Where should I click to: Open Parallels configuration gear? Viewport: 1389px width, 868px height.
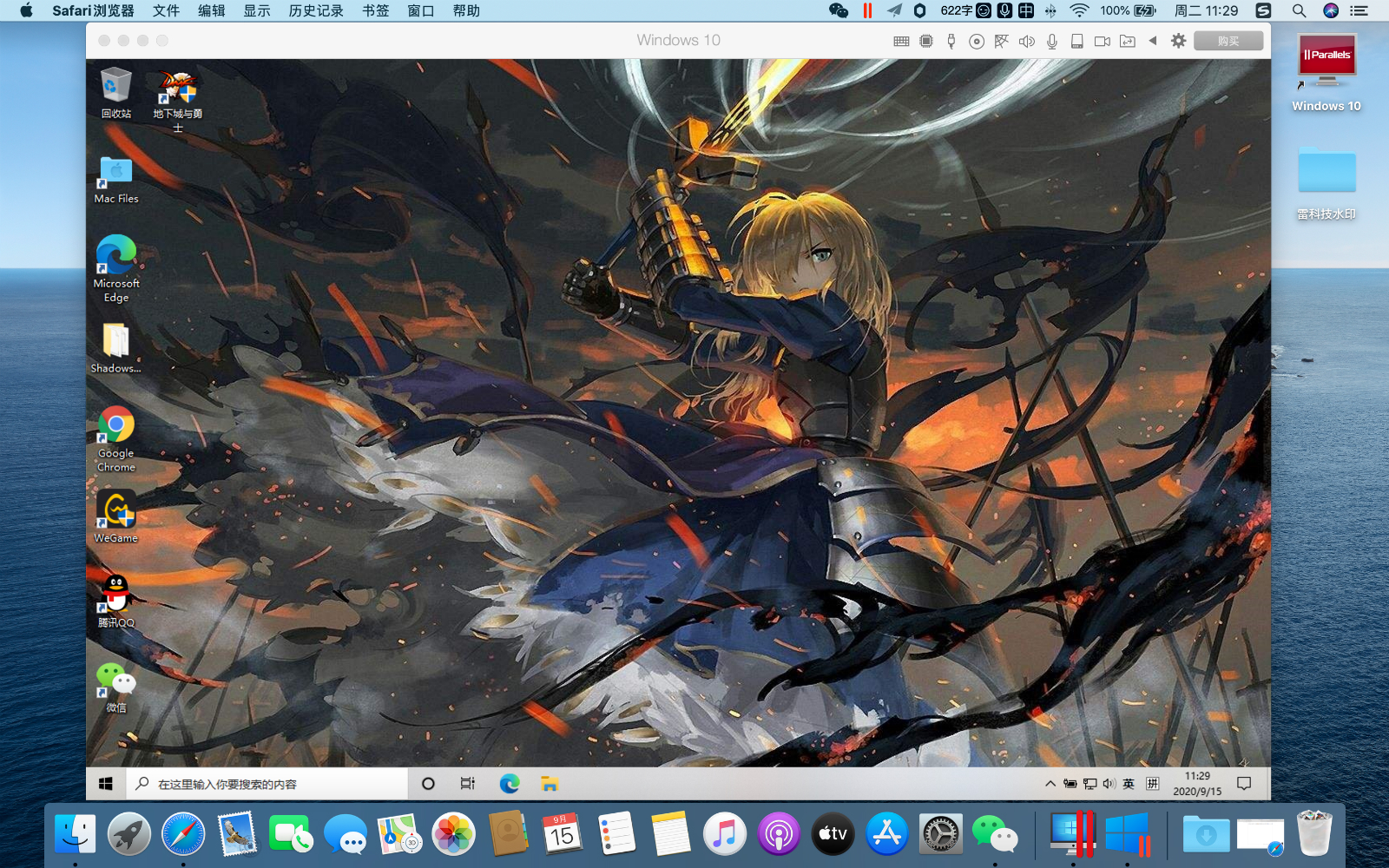[1178, 40]
